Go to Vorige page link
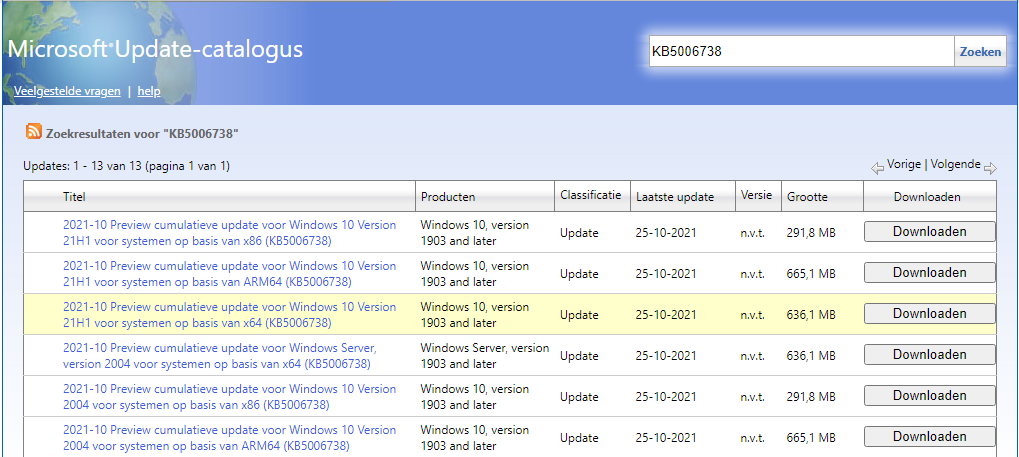Viewport: 1019px width, 457px height. click(904, 164)
